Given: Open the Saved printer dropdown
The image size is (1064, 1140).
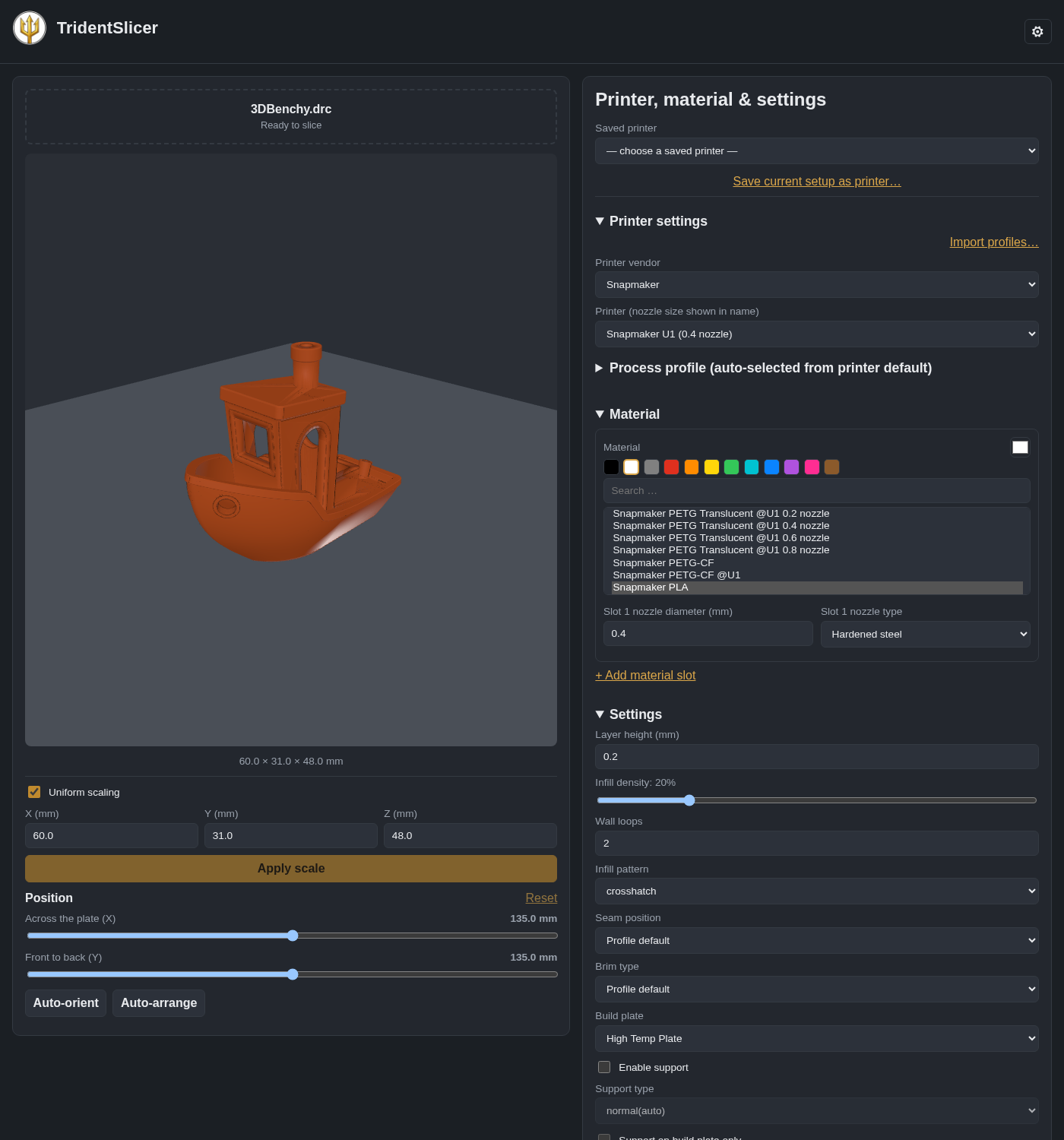Looking at the screenshot, I should (817, 150).
